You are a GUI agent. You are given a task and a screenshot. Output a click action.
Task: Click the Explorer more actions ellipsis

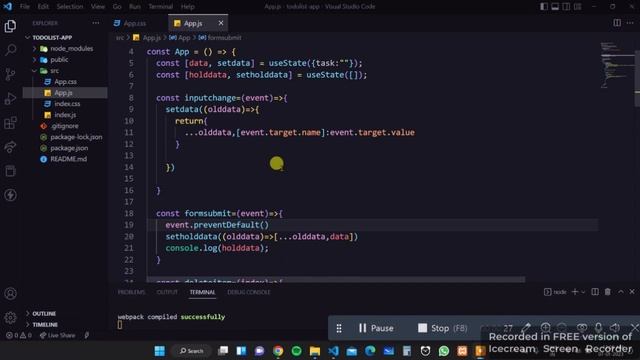[x=96, y=23]
